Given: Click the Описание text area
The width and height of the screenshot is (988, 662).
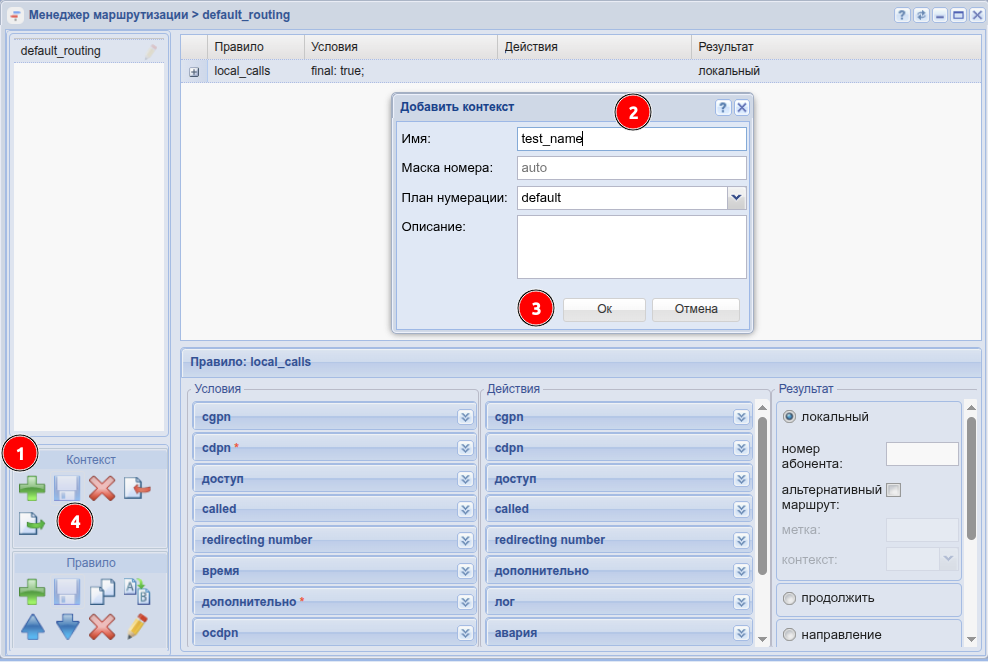Looking at the screenshot, I should pos(631,247).
